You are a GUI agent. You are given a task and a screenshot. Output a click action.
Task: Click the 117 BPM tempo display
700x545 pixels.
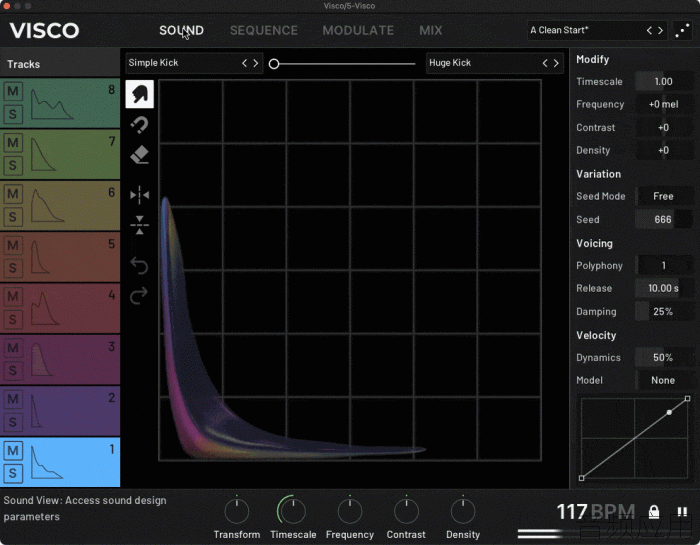click(596, 512)
